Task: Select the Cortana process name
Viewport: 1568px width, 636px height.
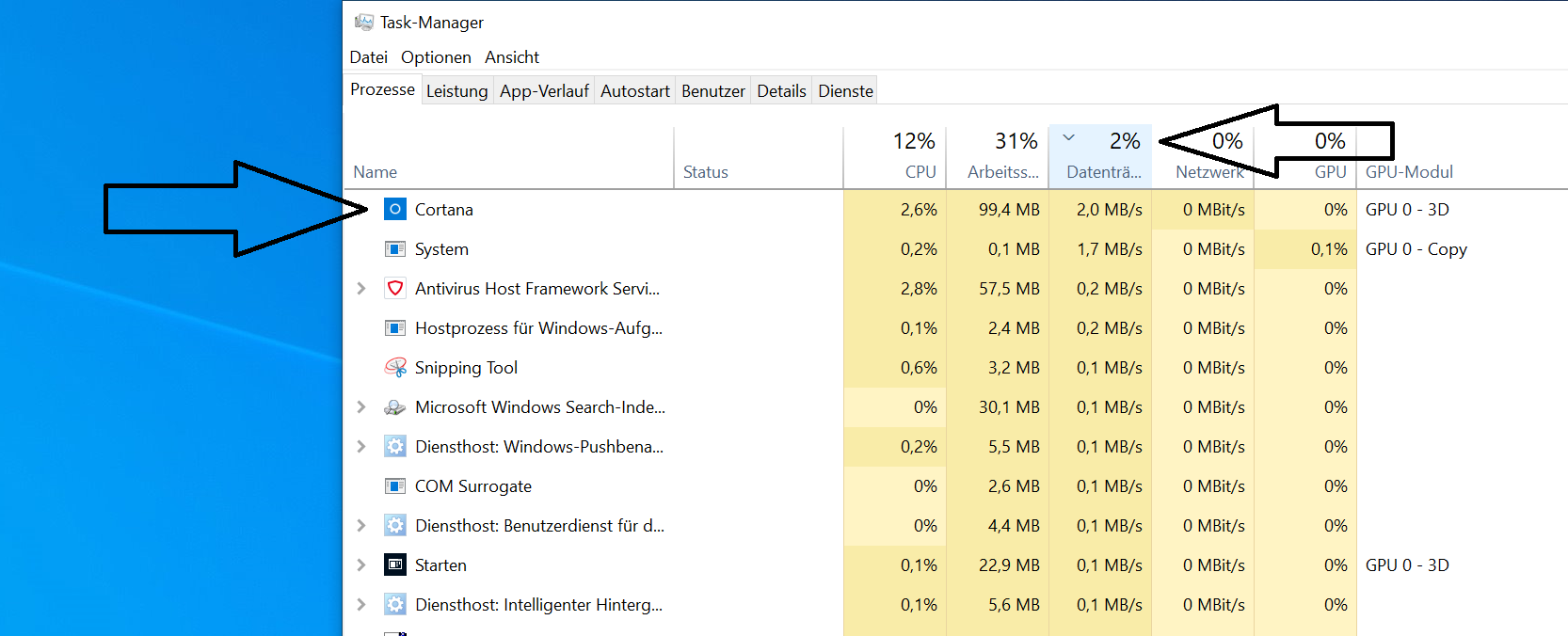Action: [444, 210]
